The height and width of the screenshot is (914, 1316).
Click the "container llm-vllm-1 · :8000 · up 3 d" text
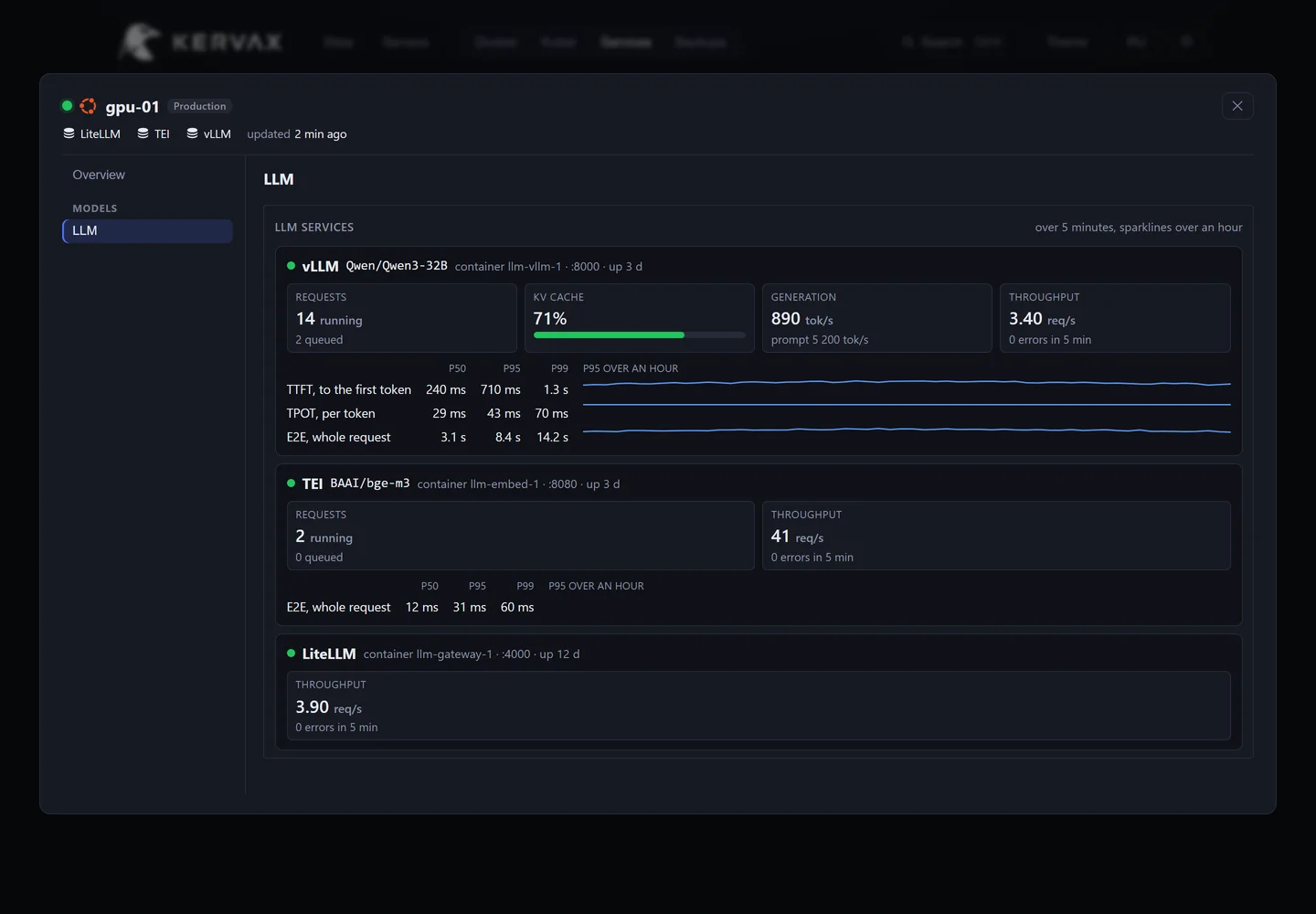548,267
